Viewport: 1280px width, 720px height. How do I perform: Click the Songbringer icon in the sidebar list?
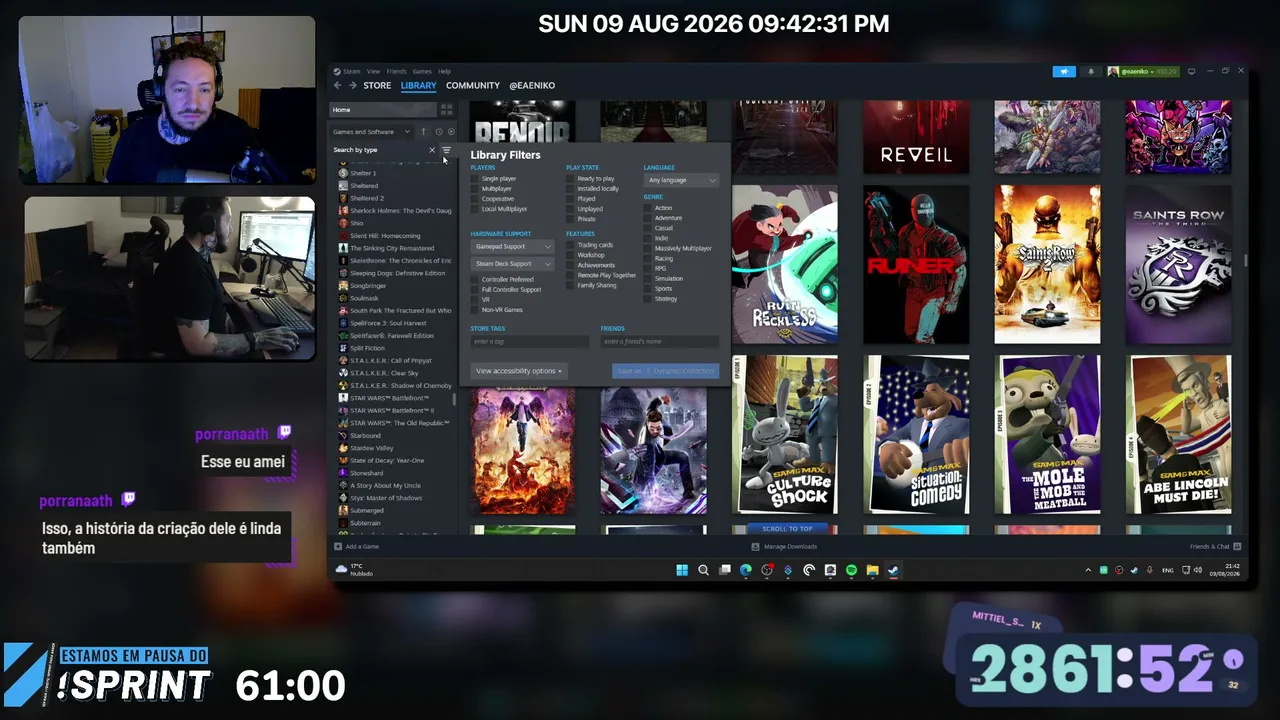[x=343, y=286]
